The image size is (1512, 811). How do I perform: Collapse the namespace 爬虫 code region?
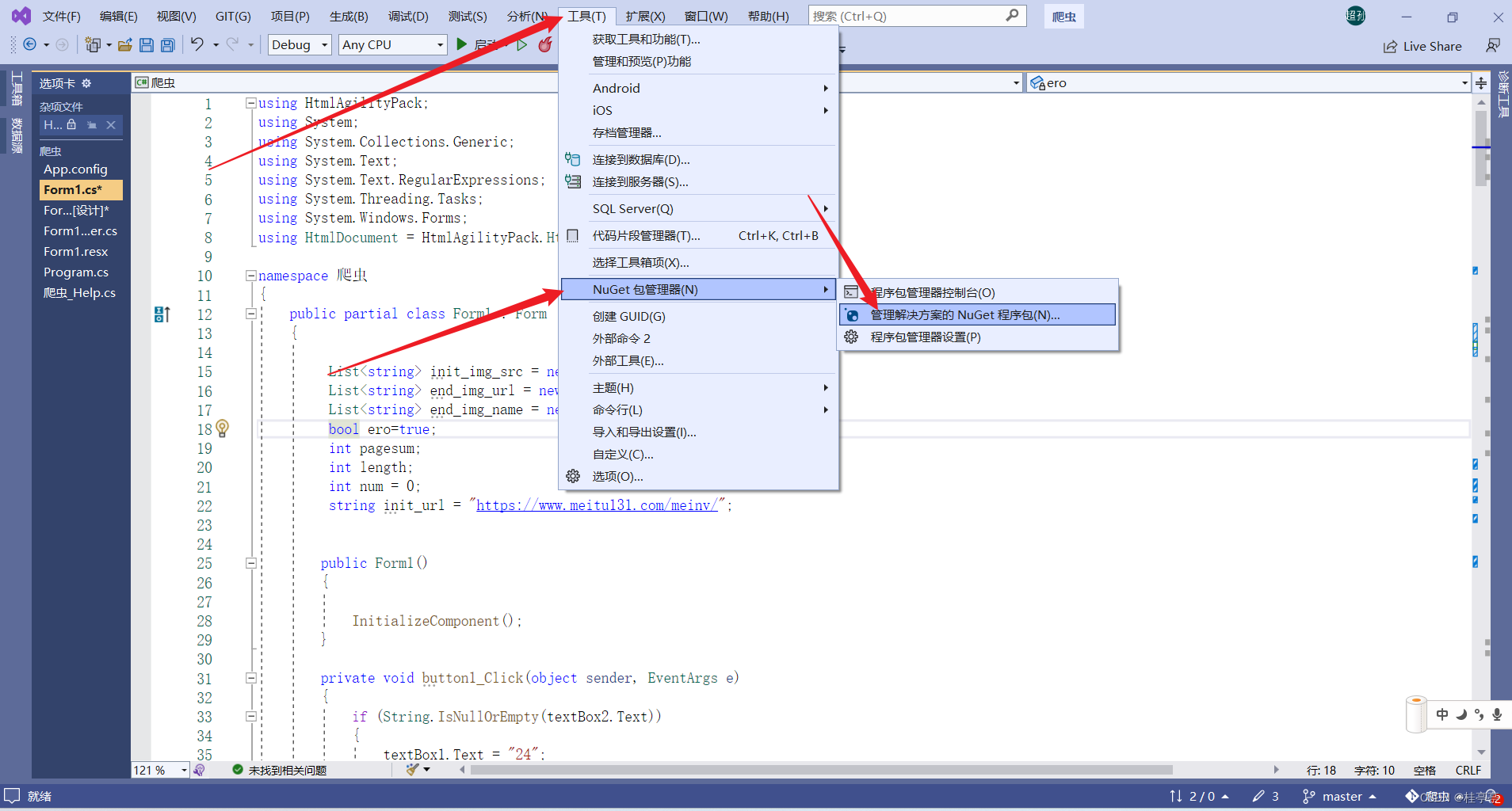click(250, 275)
